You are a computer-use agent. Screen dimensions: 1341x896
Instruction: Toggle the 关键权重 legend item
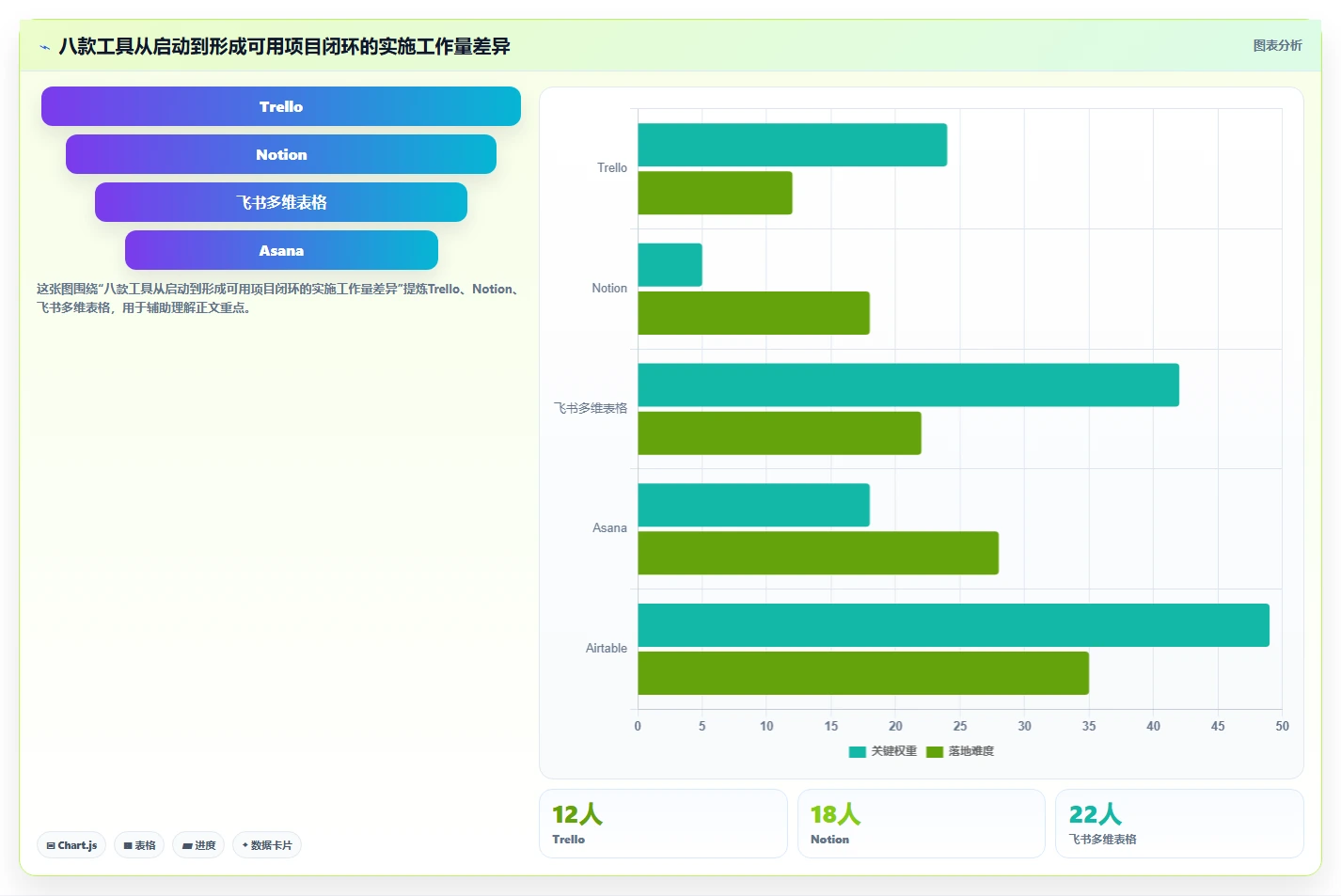click(882, 751)
